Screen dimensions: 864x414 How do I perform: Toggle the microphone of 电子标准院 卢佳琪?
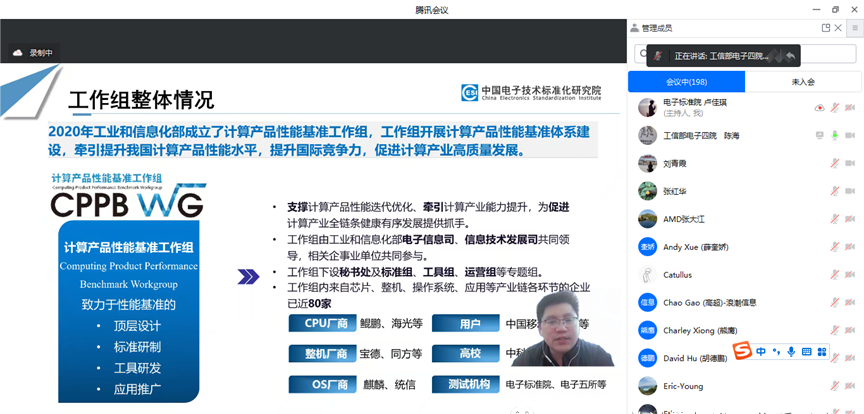pyautogui.click(x=835, y=107)
